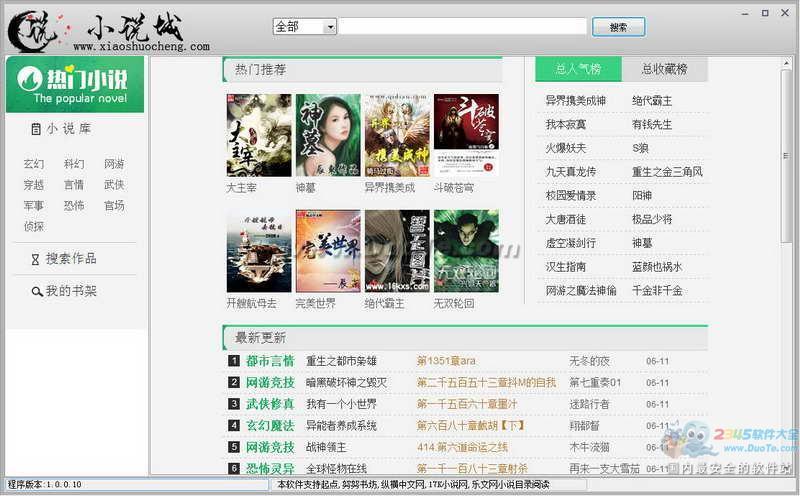Image resolution: width=800 pixels, height=496 pixels.
Task: Select the 恐怖 category
Action: point(74,206)
